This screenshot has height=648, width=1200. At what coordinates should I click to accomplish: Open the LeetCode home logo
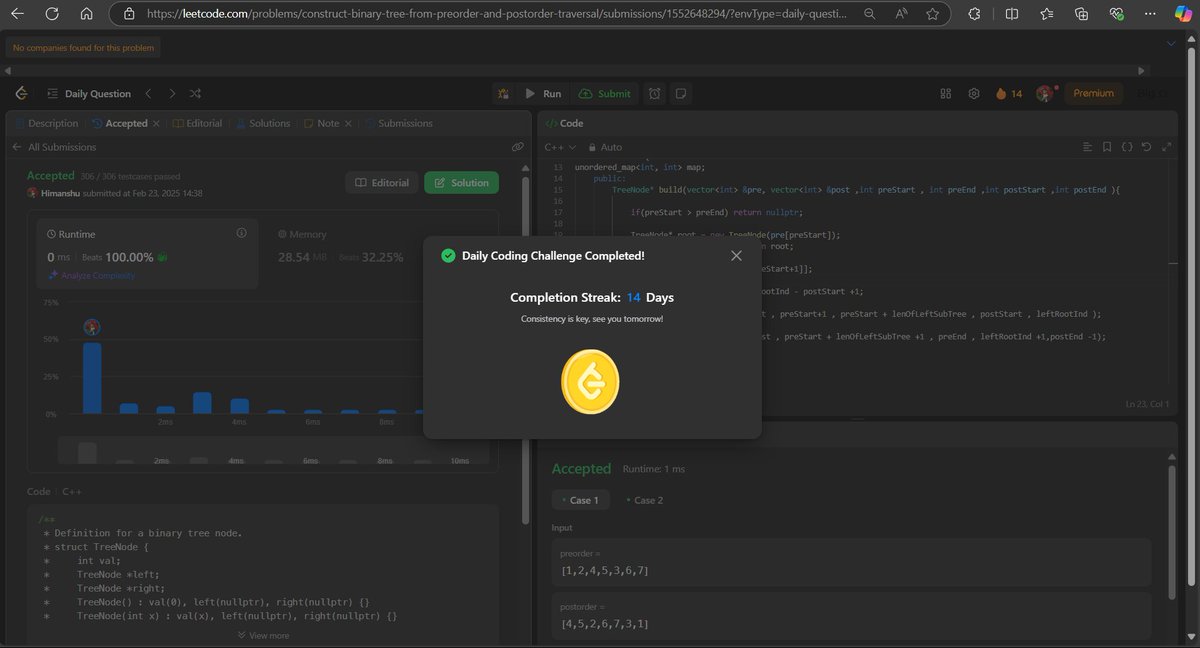pyautogui.click(x=21, y=93)
